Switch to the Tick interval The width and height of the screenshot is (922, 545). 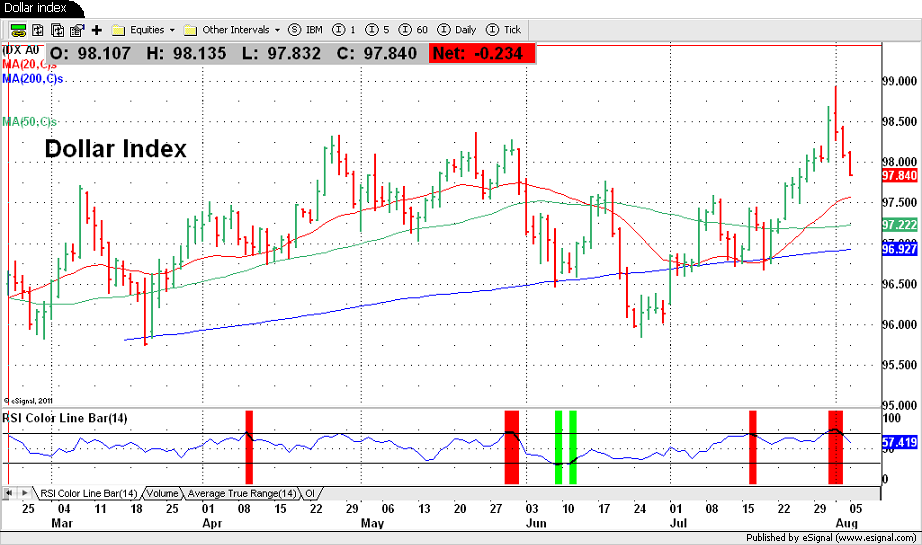504,30
